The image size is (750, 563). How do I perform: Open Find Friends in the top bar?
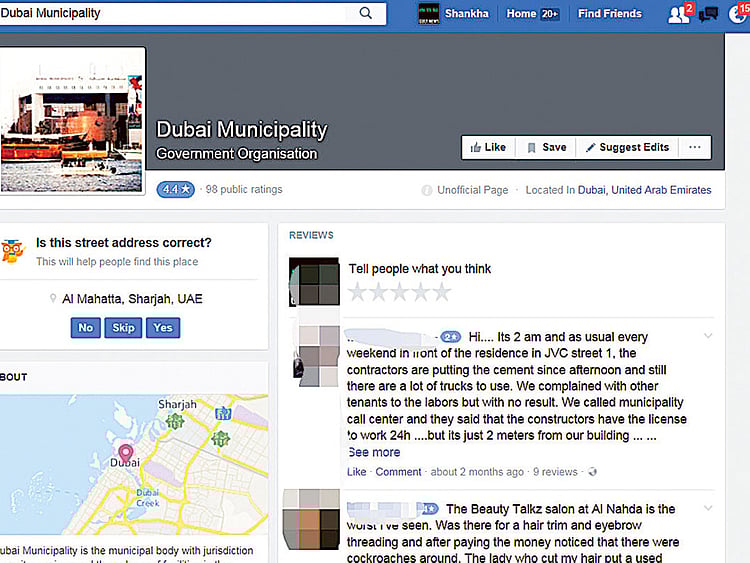(x=609, y=14)
